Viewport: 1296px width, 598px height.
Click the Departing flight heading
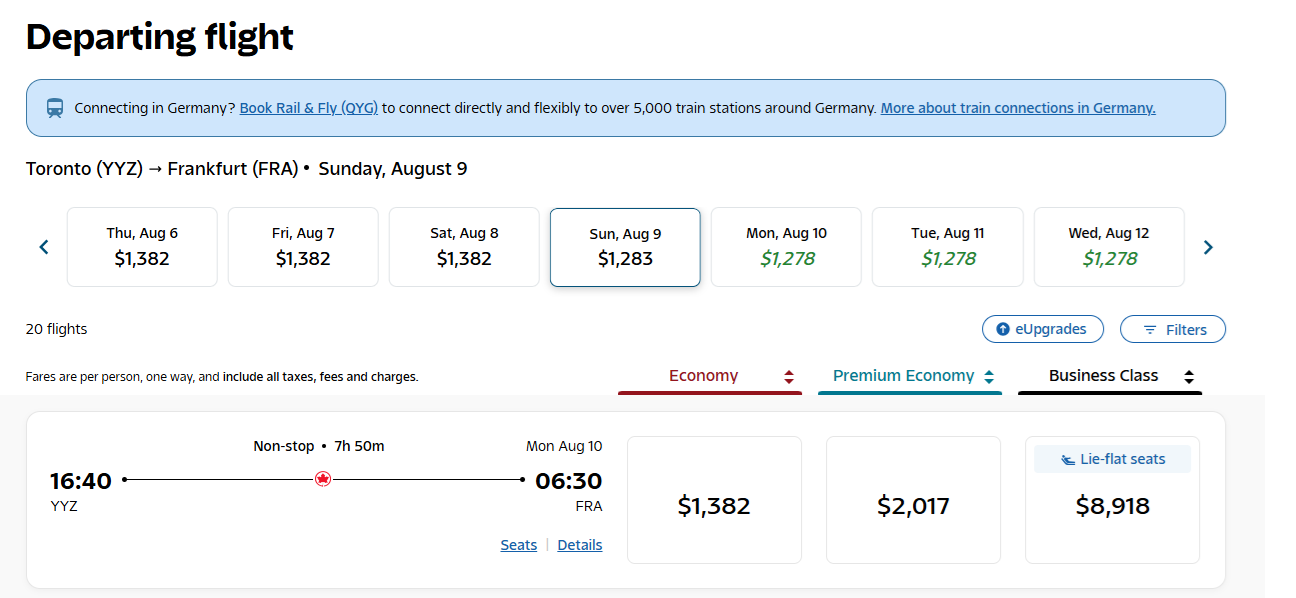coord(160,37)
